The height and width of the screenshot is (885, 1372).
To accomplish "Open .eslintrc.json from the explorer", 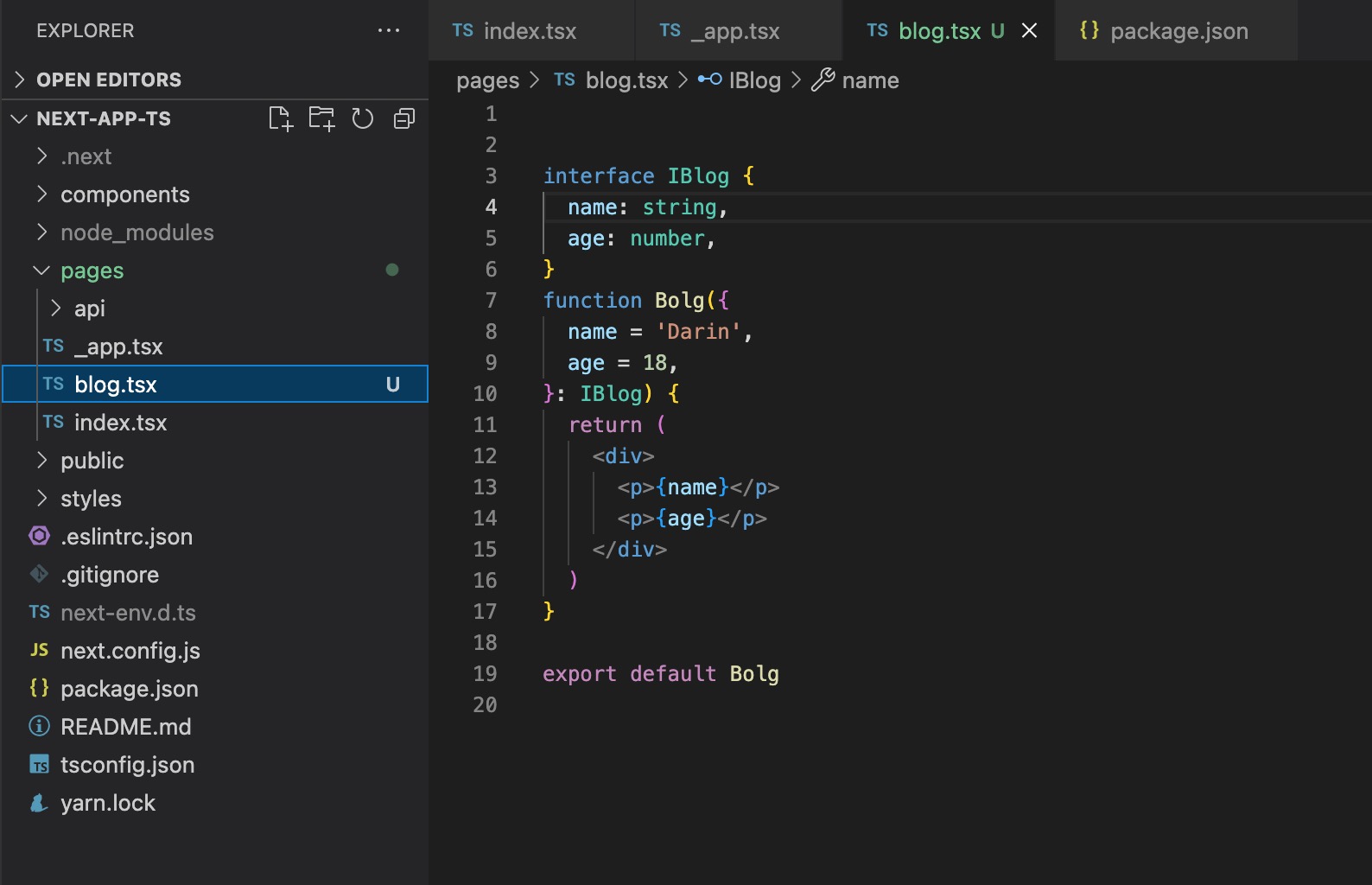I will [215, 537].
